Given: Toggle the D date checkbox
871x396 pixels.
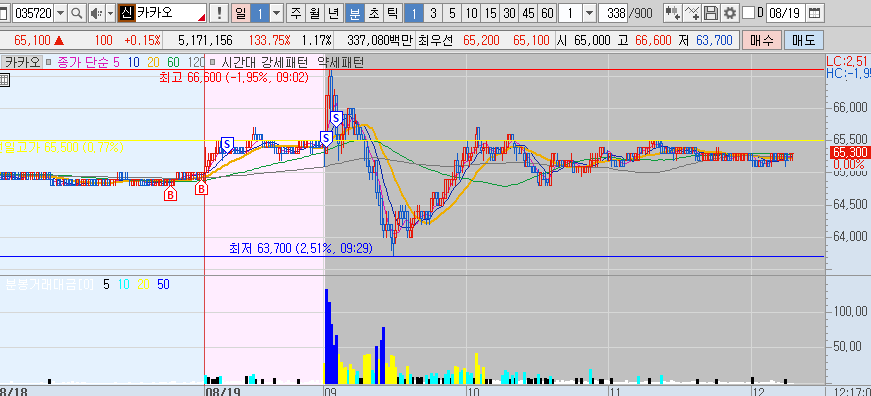Looking at the screenshot, I should click(x=748, y=13).
